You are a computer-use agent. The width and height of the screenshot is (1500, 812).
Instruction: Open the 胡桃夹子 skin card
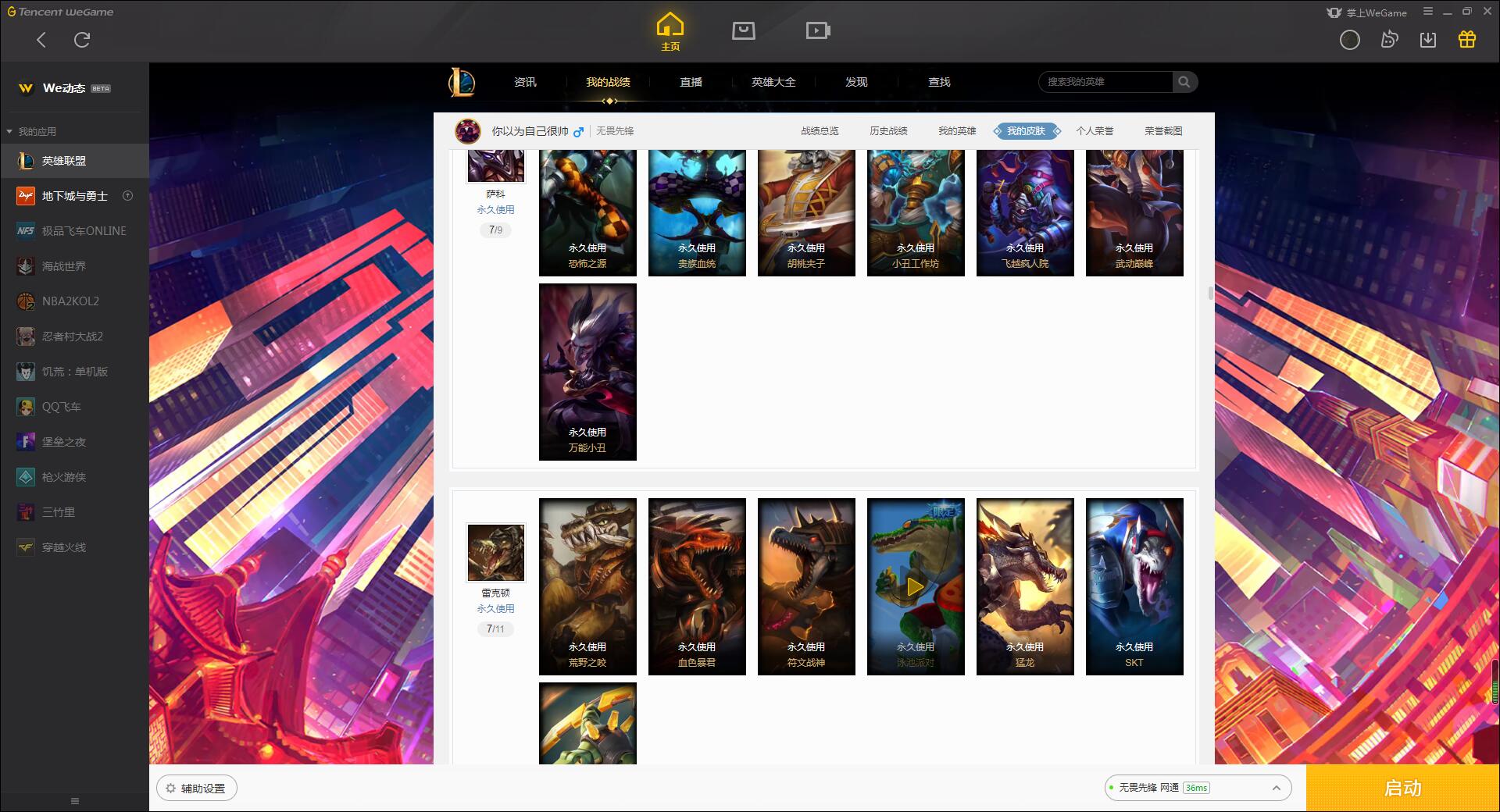(x=806, y=212)
